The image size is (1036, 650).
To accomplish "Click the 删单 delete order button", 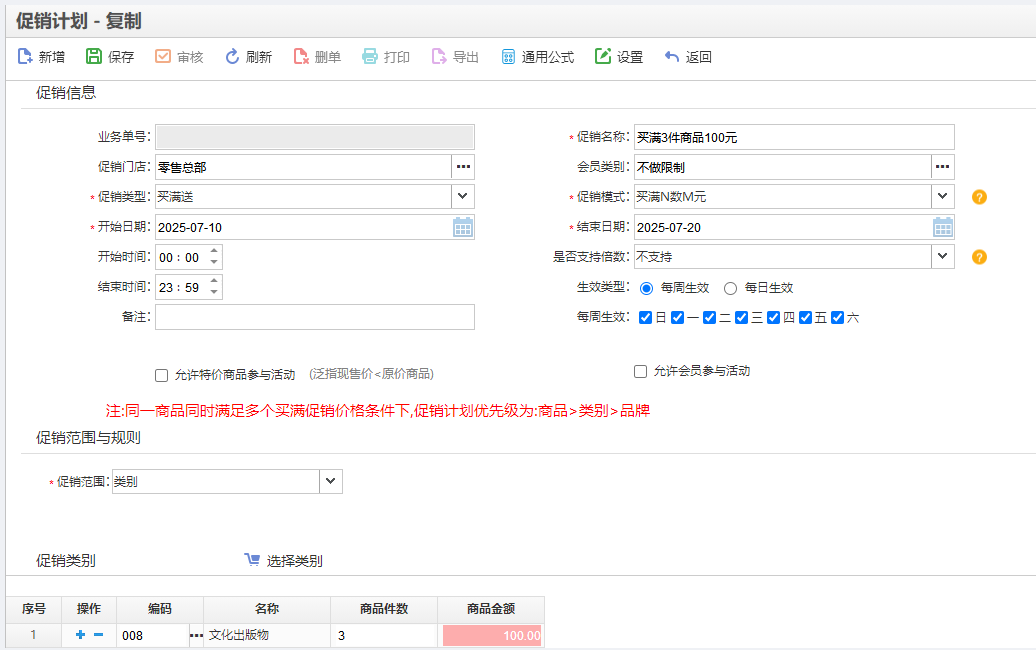I will [x=317, y=57].
